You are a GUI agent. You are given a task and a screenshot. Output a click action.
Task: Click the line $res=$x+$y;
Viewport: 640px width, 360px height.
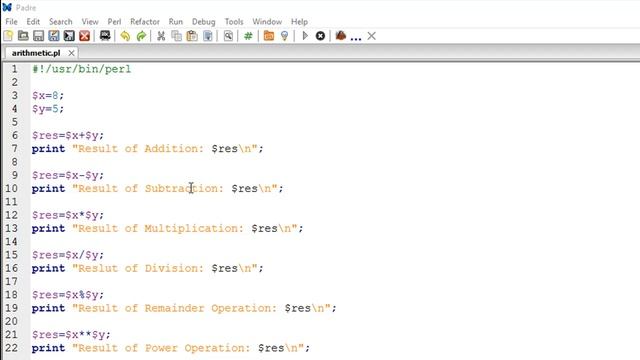pyautogui.click(x=68, y=136)
